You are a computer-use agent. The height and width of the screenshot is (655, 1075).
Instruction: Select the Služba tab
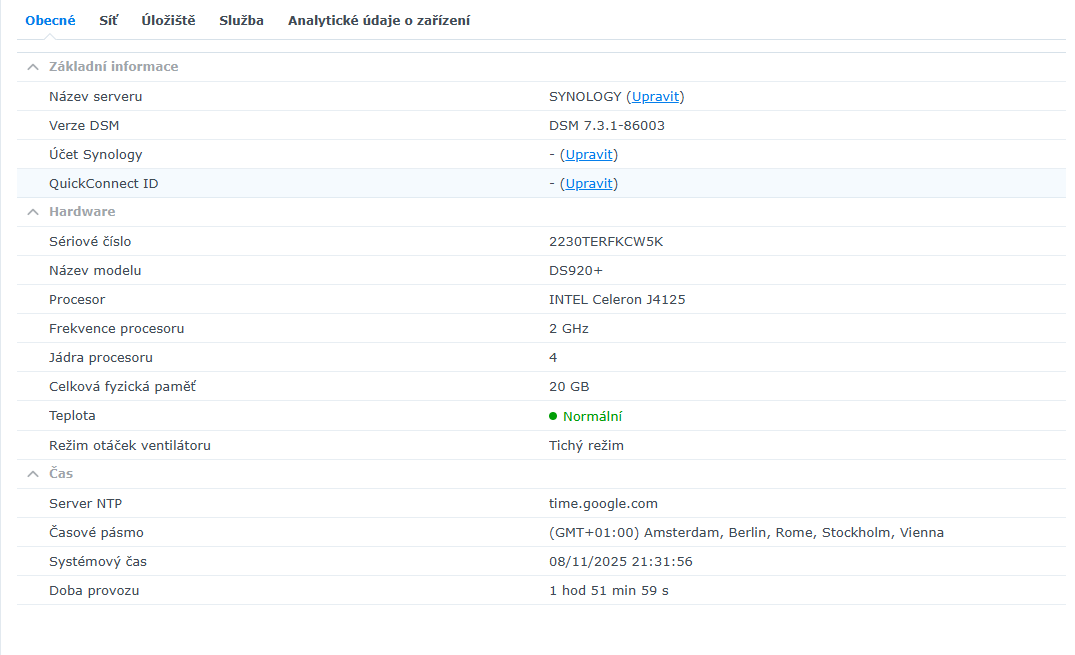tap(240, 20)
